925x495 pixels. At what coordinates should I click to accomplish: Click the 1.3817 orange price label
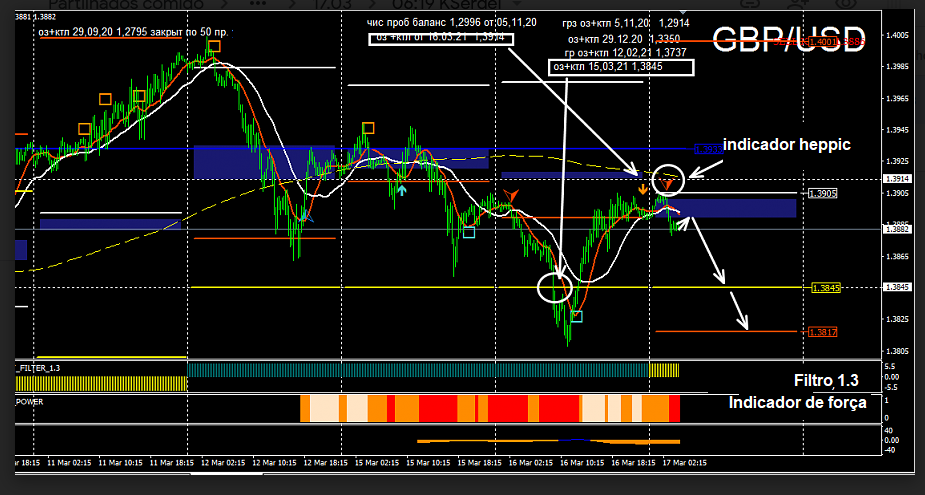point(823,332)
